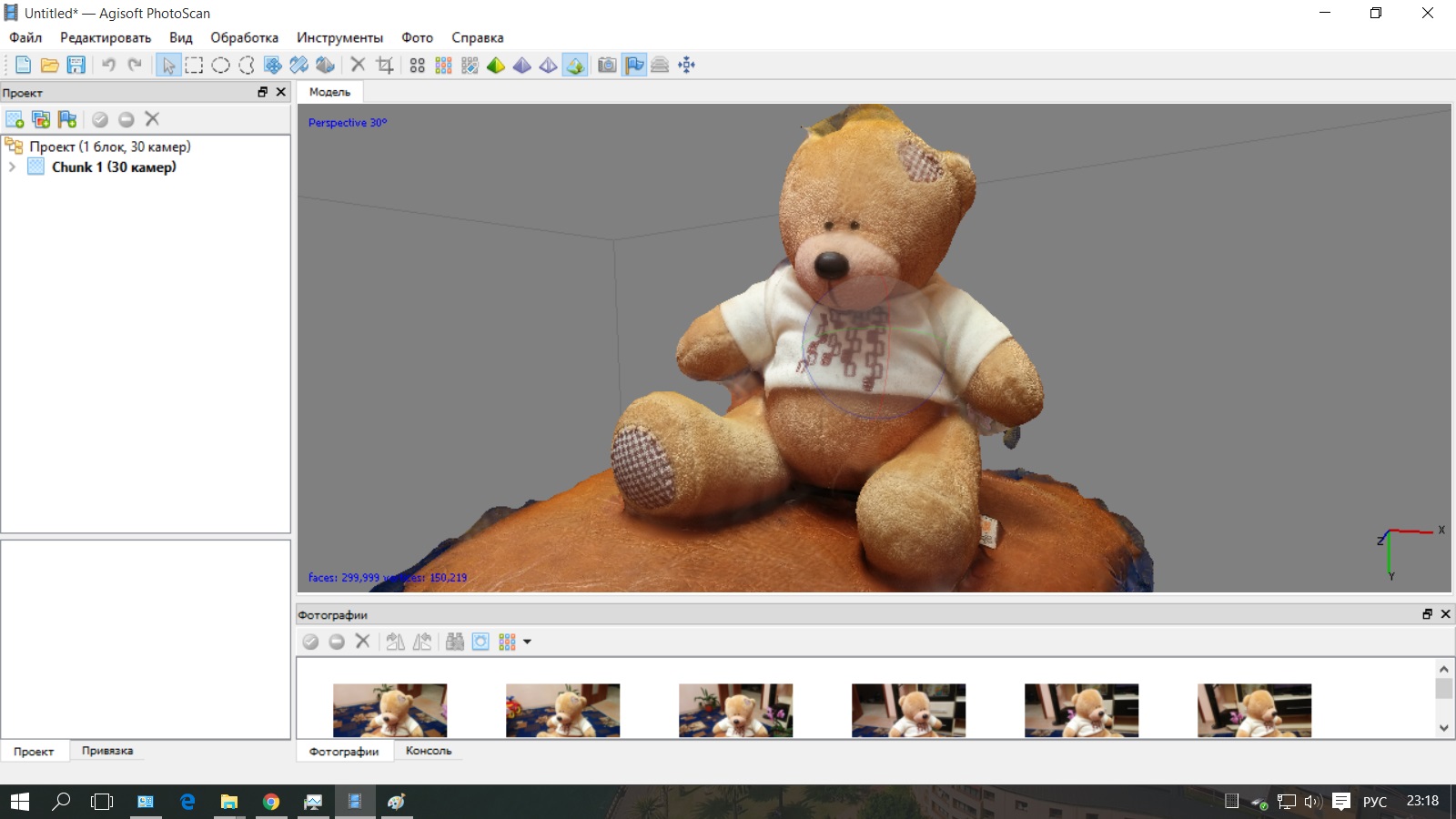Switch to solid model view
Viewport: 1456px width, 819px height.
point(522,65)
